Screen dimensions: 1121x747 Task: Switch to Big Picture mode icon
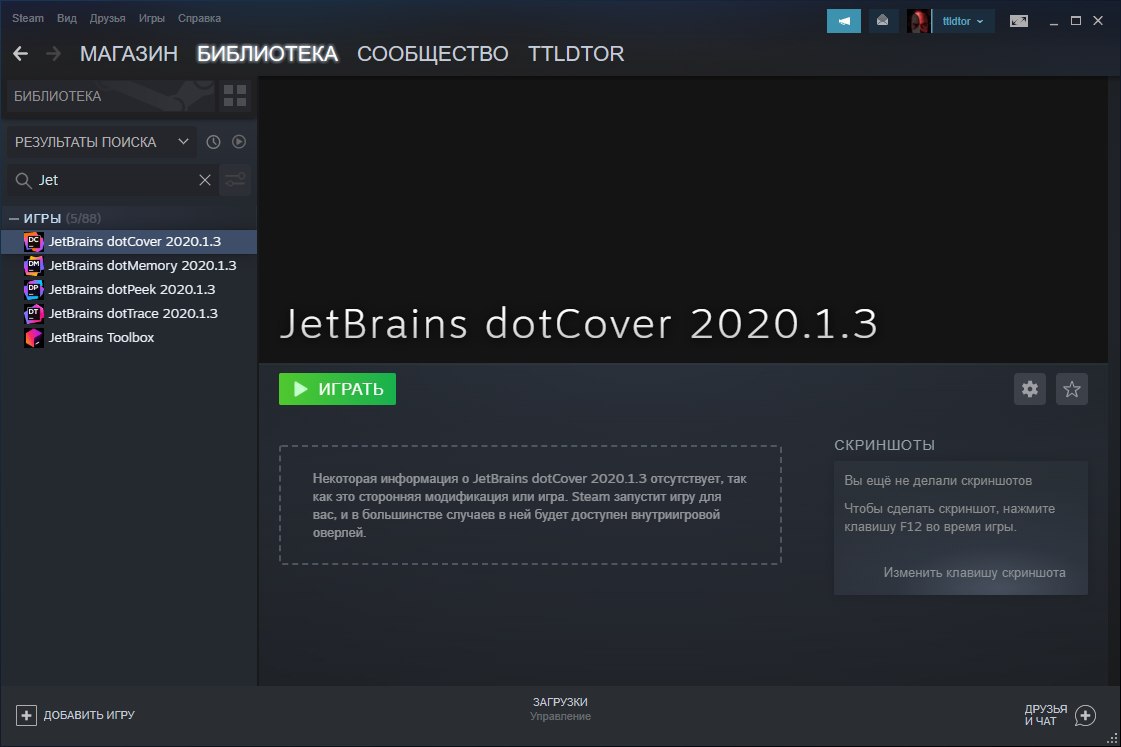(x=1019, y=21)
